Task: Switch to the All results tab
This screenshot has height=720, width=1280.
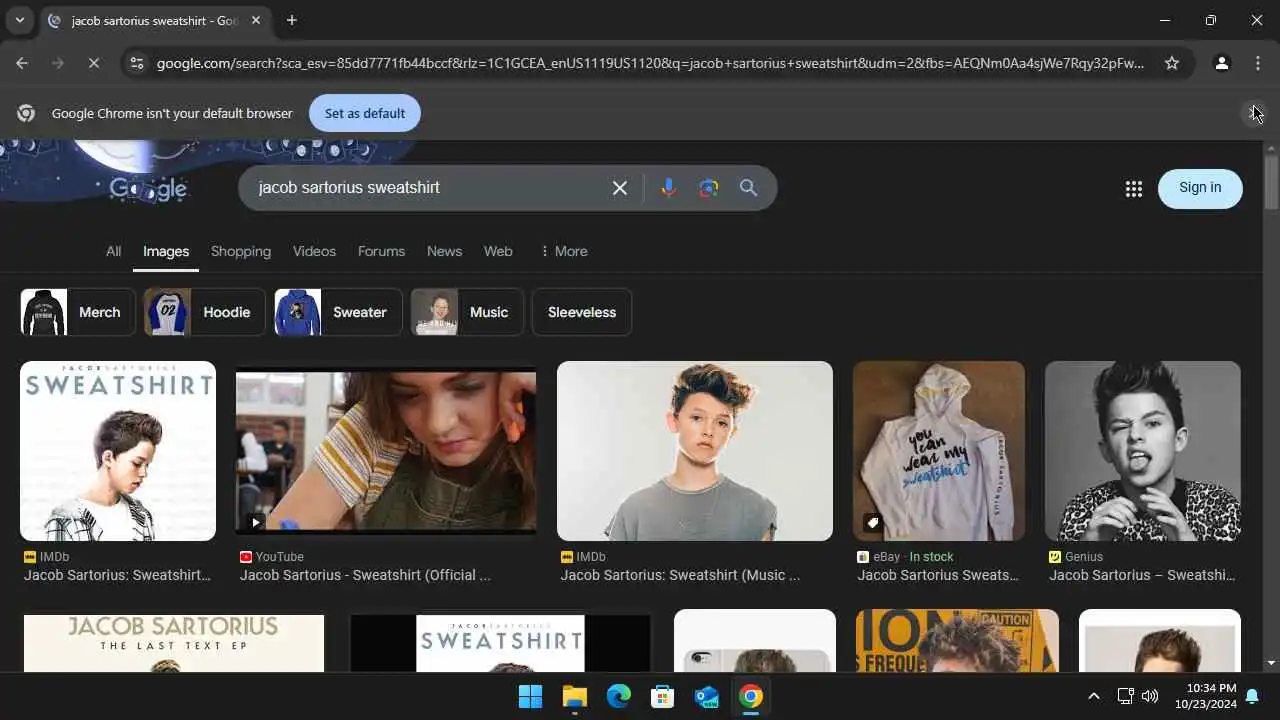Action: (x=114, y=251)
